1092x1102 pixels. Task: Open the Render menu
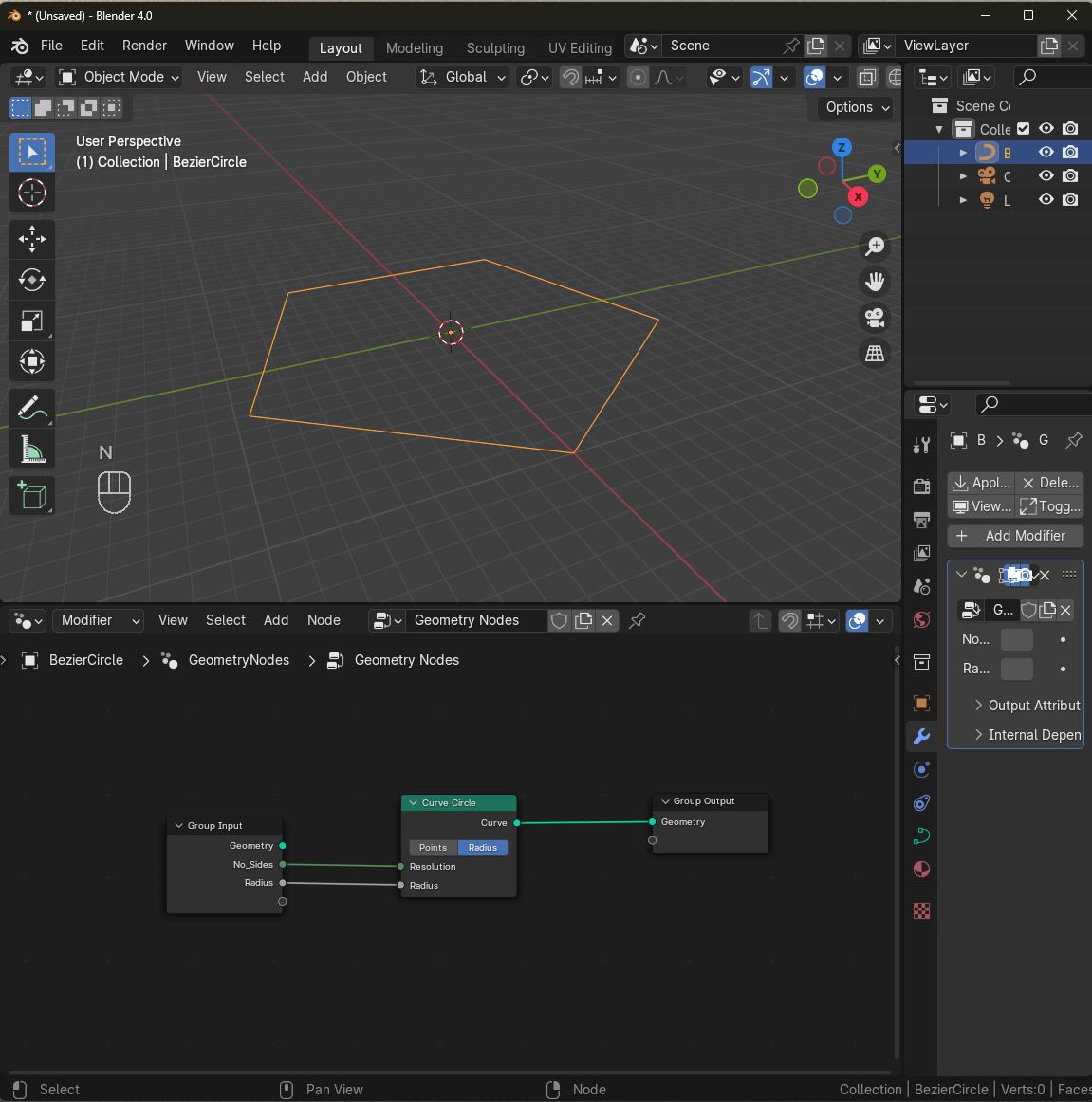click(x=144, y=46)
